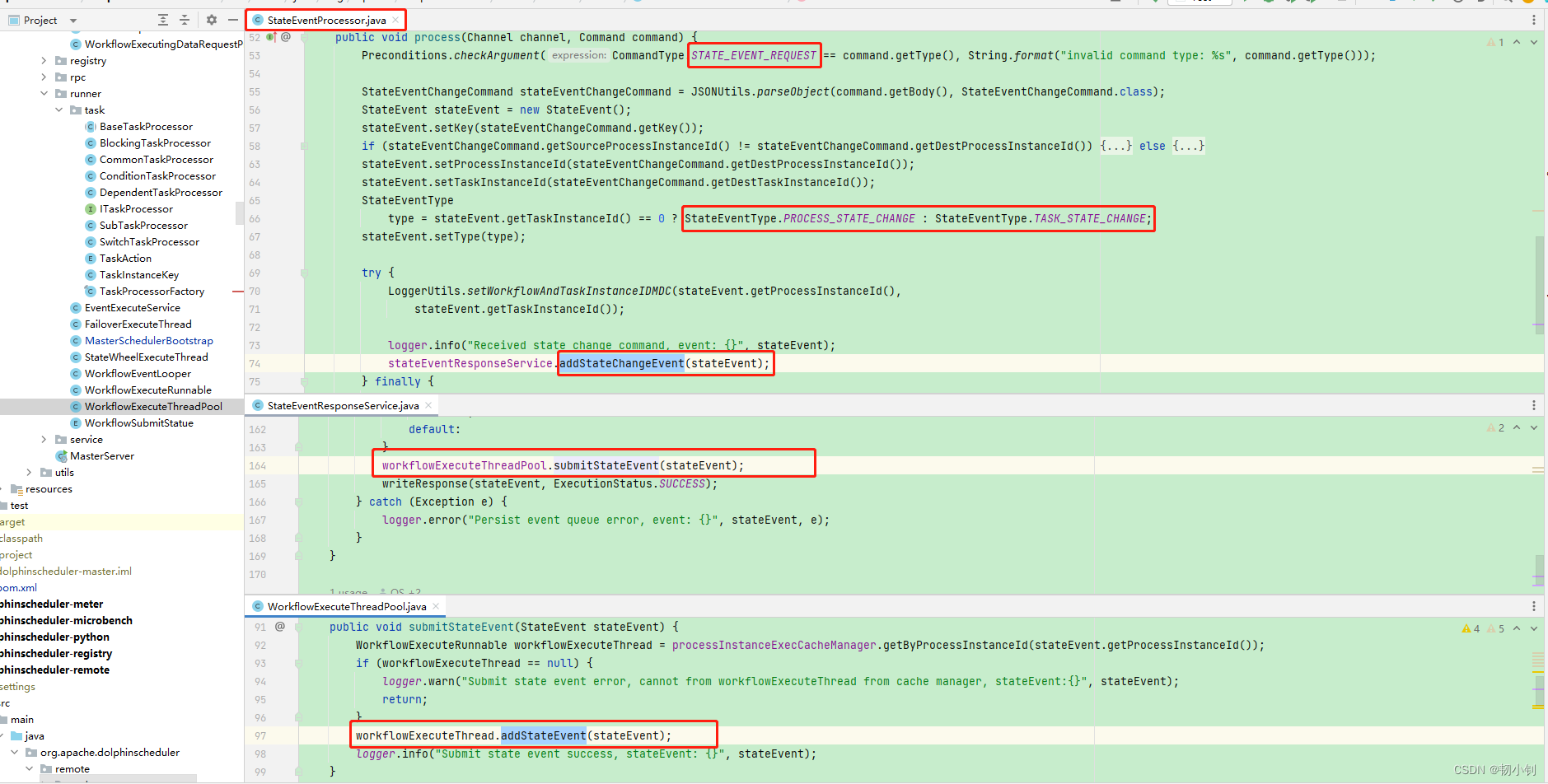Open the editor tab options (⋮) icon

tap(1533, 19)
